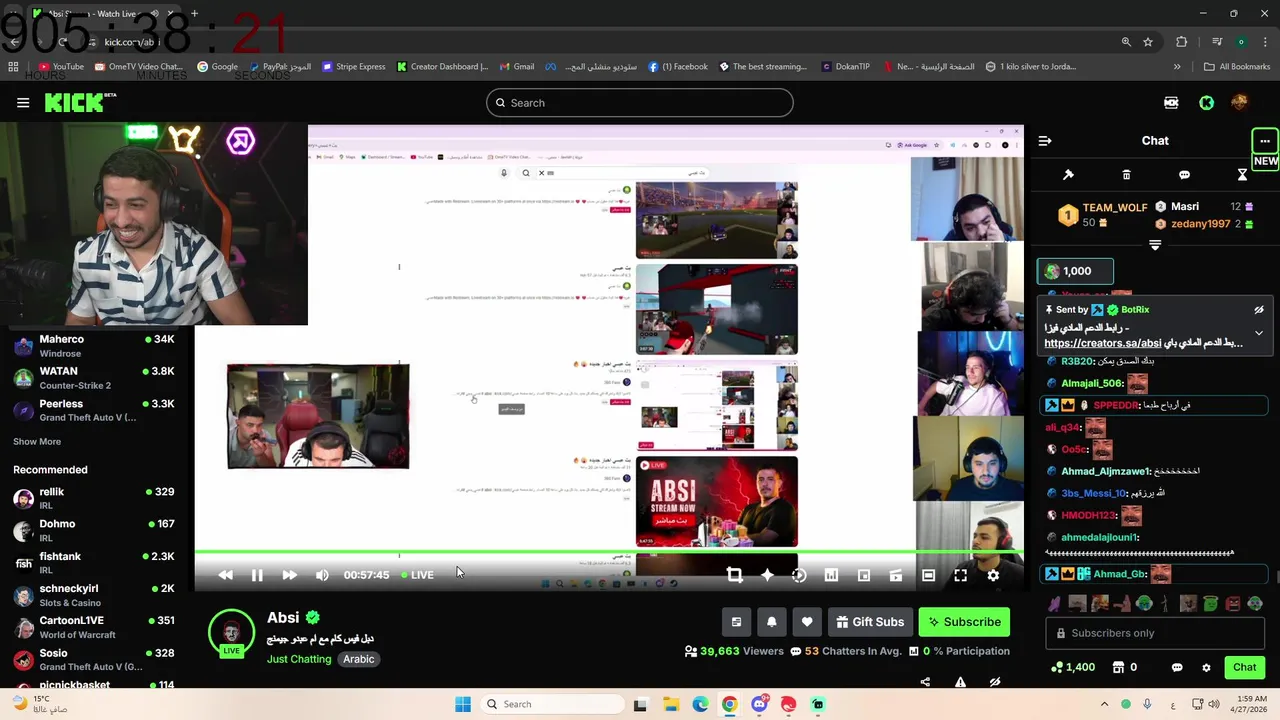Focus the Kick search box
This screenshot has width=1280, height=720.
(x=640, y=103)
